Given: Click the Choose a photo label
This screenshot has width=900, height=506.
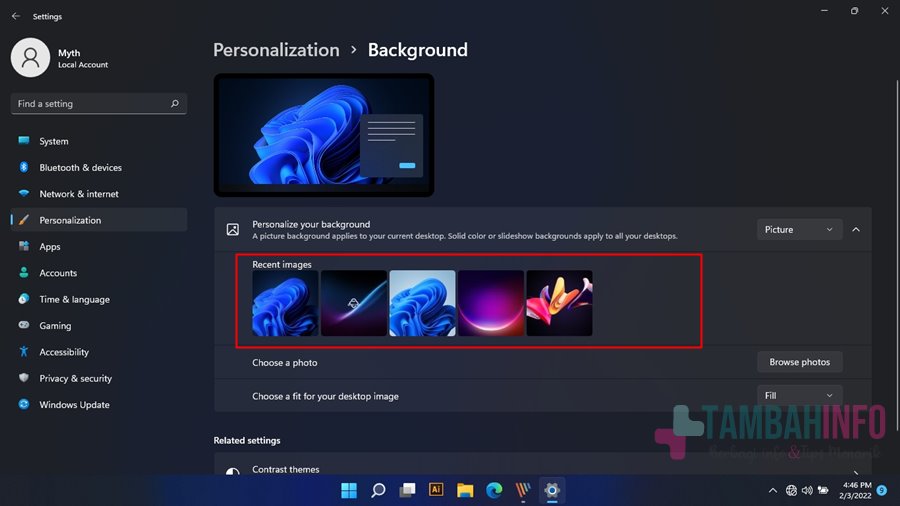Looking at the screenshot, I should click(x=285, y=363).
